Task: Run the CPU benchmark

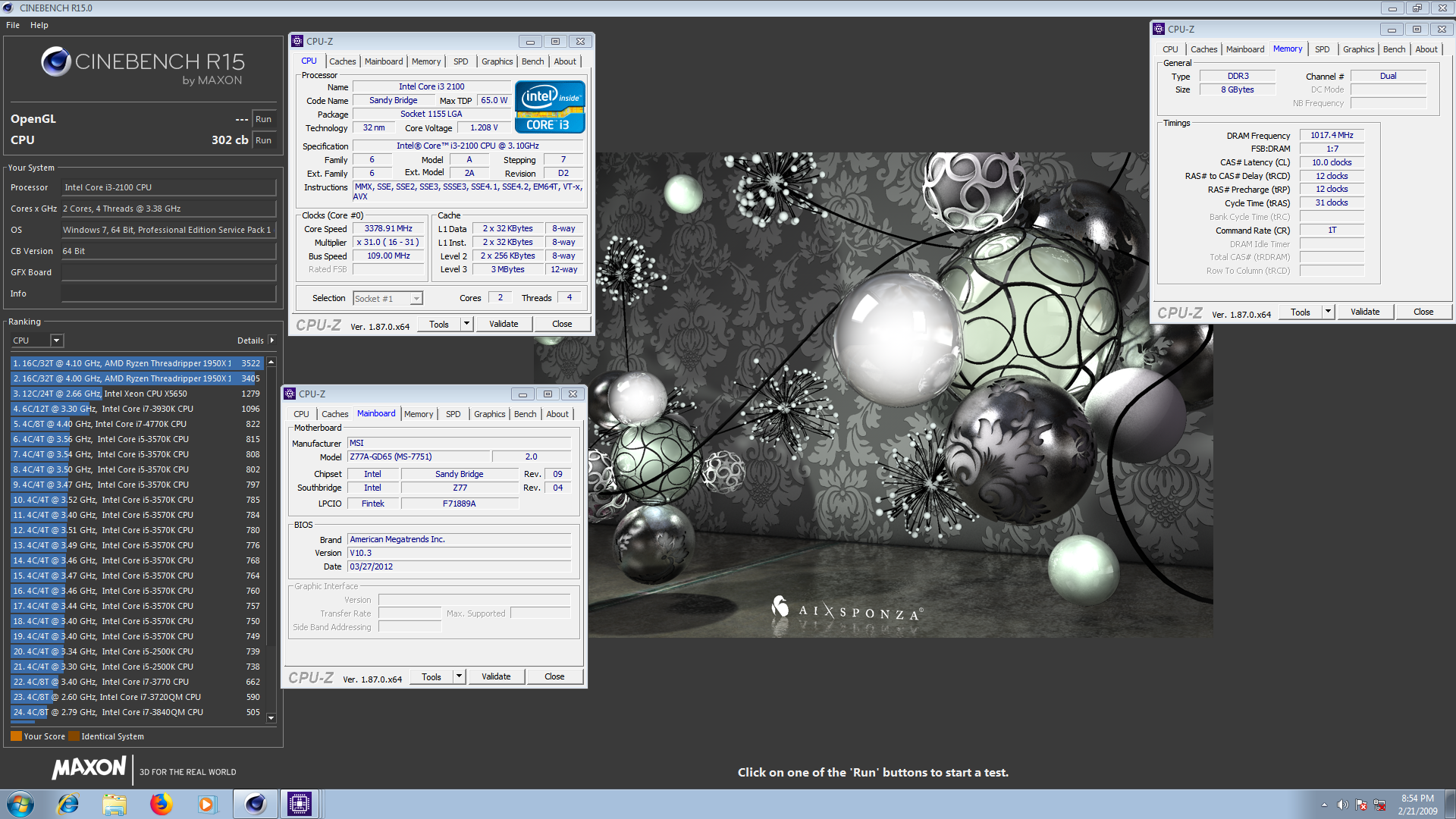Action: click(263, 140)
